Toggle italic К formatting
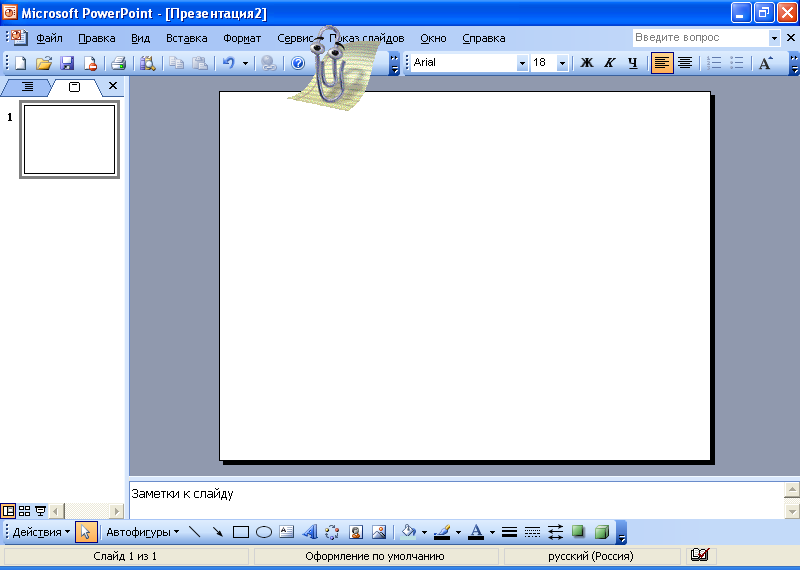 610,63
